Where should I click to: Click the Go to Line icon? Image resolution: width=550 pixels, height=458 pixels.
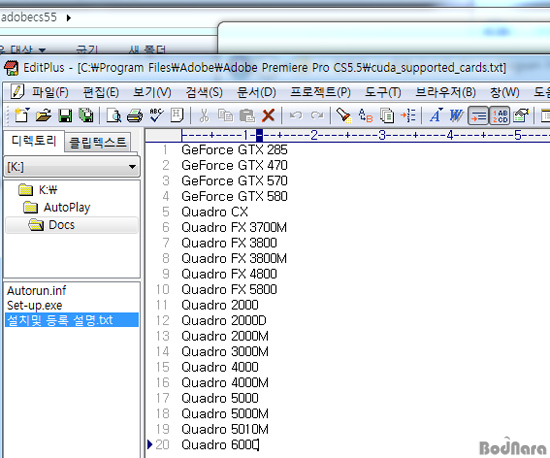pos(408,115)
